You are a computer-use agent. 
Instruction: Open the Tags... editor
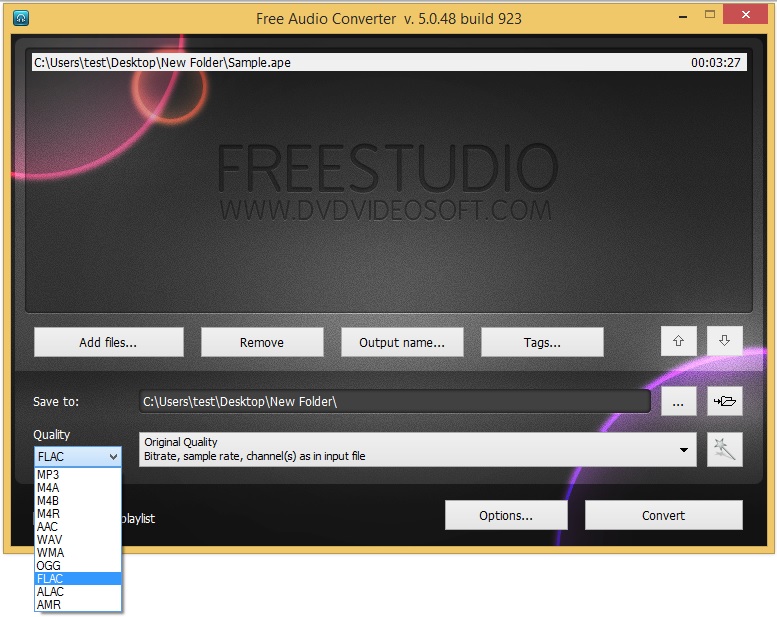[x=542, y=342]
